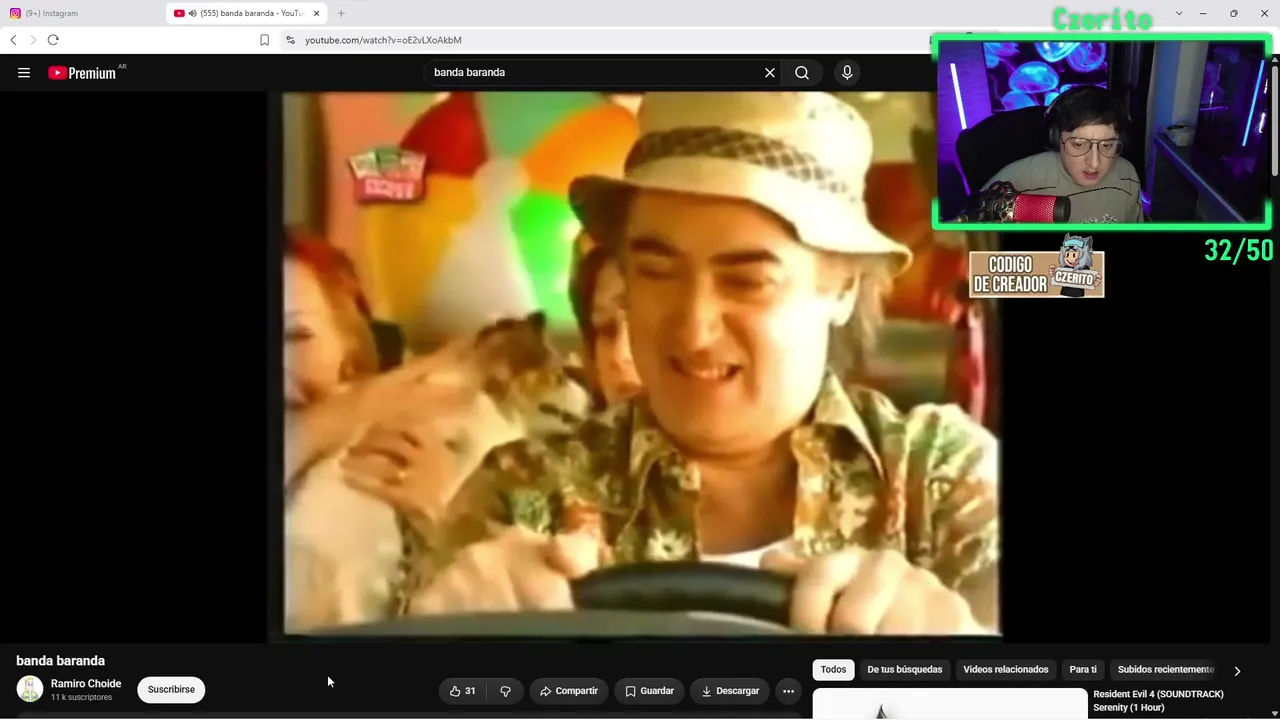Start voice search with the microphone
This screenshot has width=1280, height=720.
coord(847,72)
